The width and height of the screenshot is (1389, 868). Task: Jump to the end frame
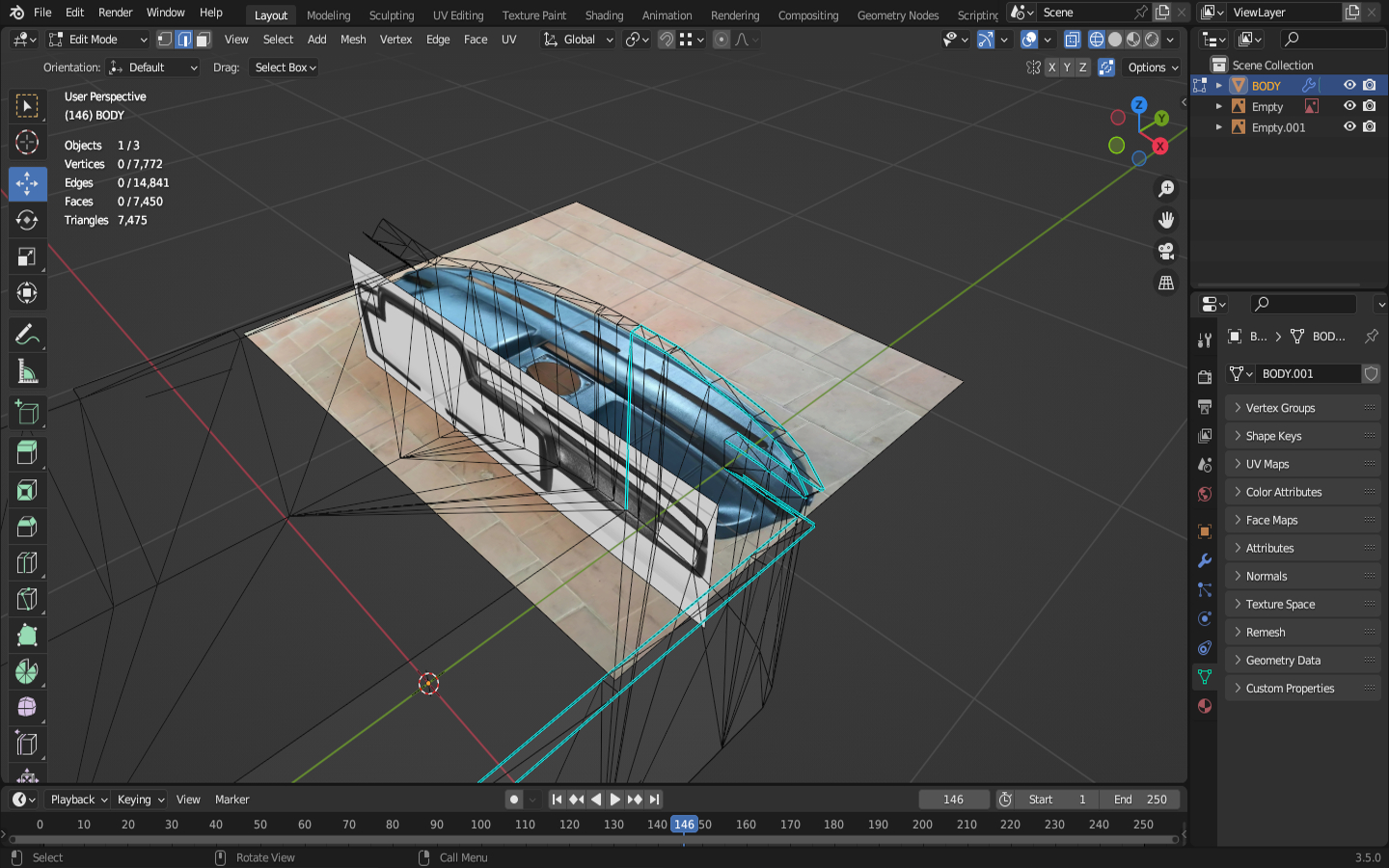pos(654,800)
